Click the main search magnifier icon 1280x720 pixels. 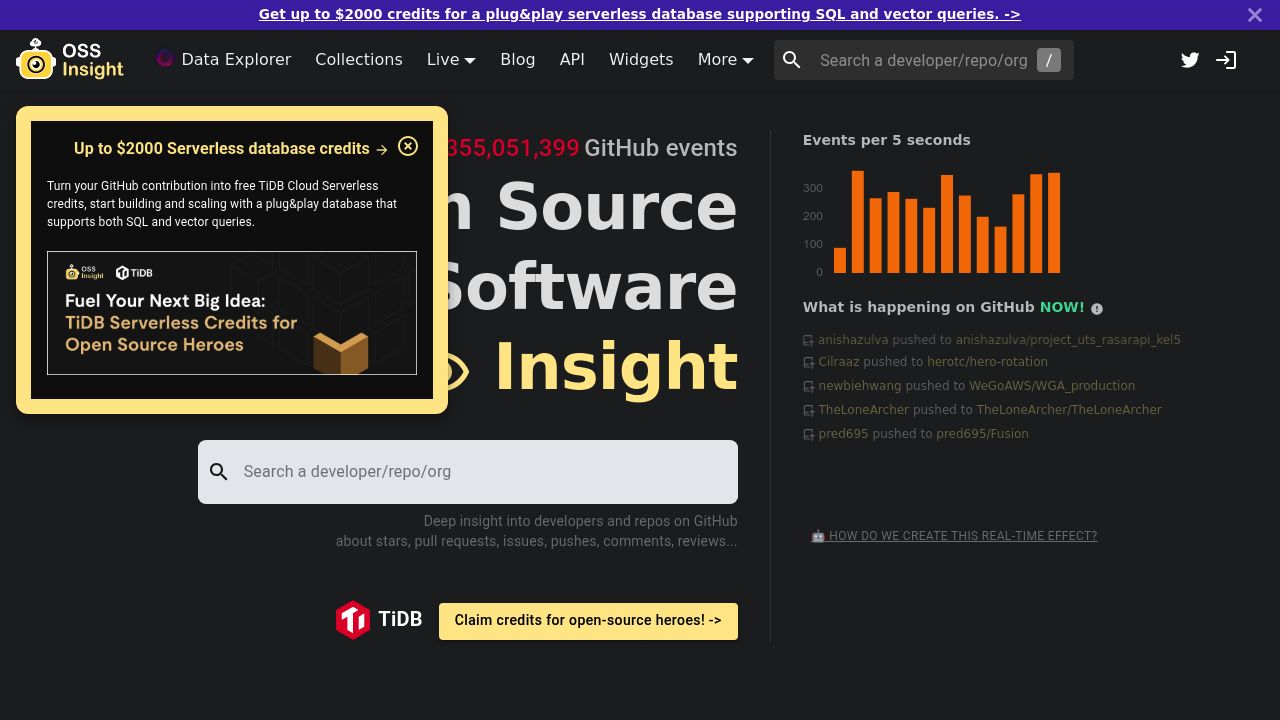(219, 472)
